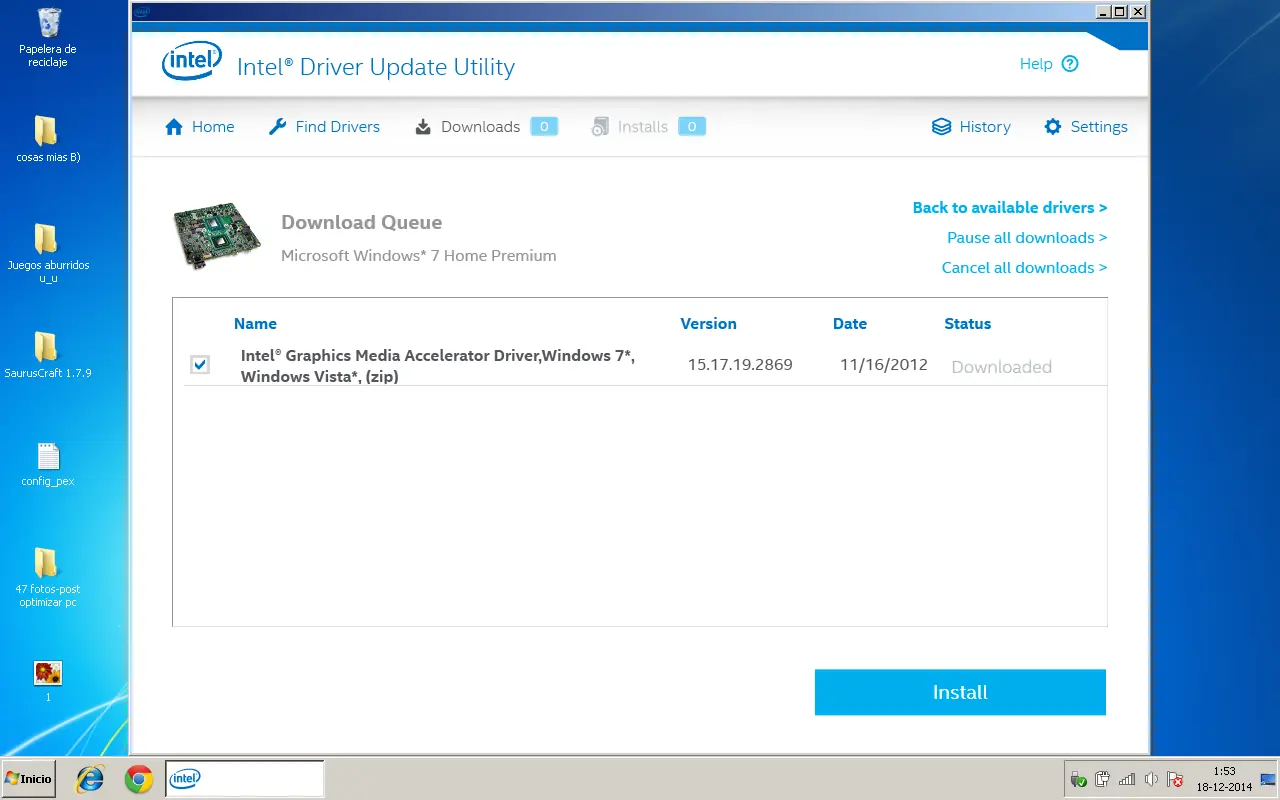Click Pause all downloads link
This screenshot has width=1280, height=800.
coord(1027,238)
